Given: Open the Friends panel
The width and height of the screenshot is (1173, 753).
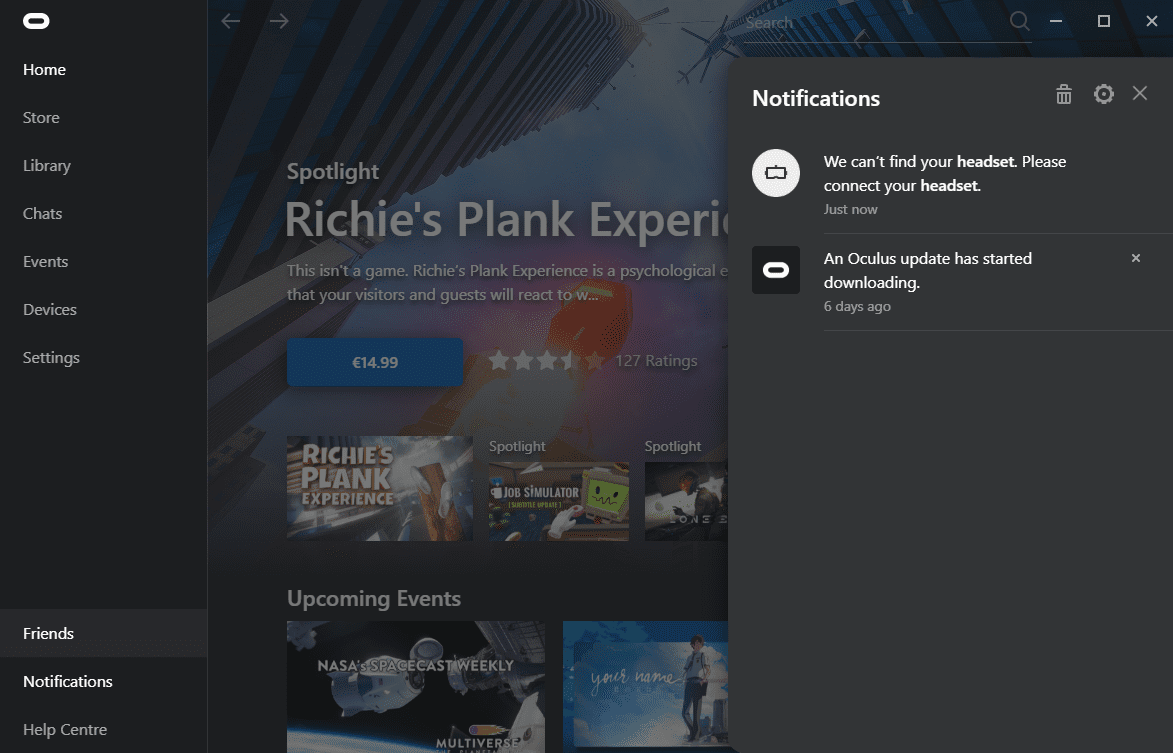Looking at the screenshot, I should tap(103, 633).
